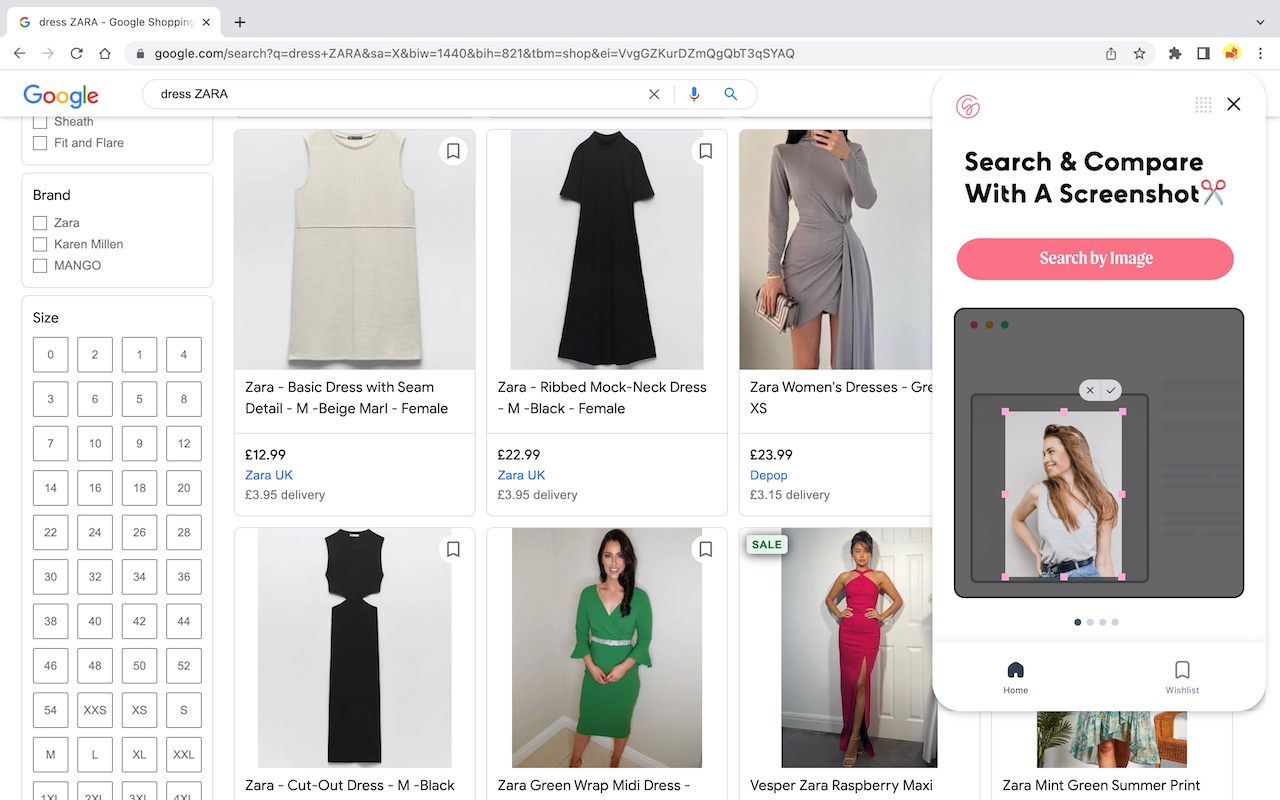This screenshot has height=800, width=1280.
Task: Start voice search with the microphone
Action: tap(694, 94)
